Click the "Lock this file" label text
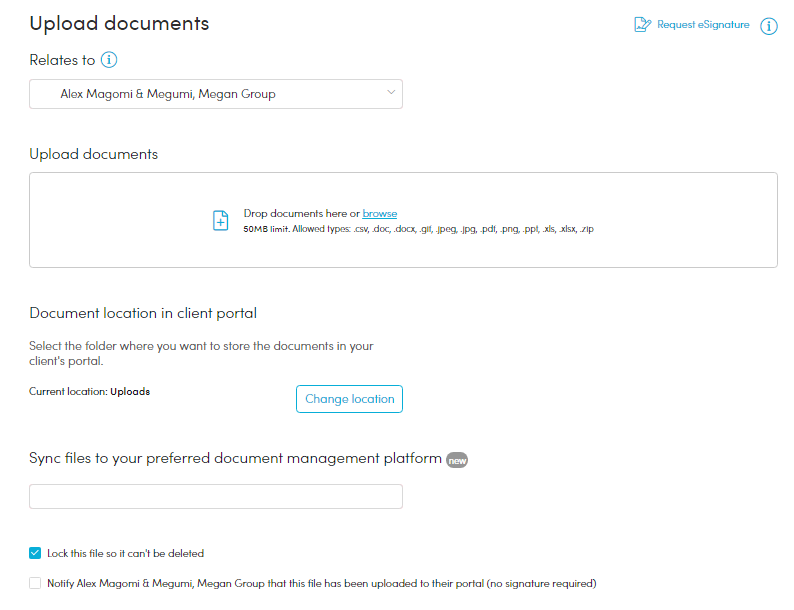This screenshot has width=794, height=610. pos(125,553)
